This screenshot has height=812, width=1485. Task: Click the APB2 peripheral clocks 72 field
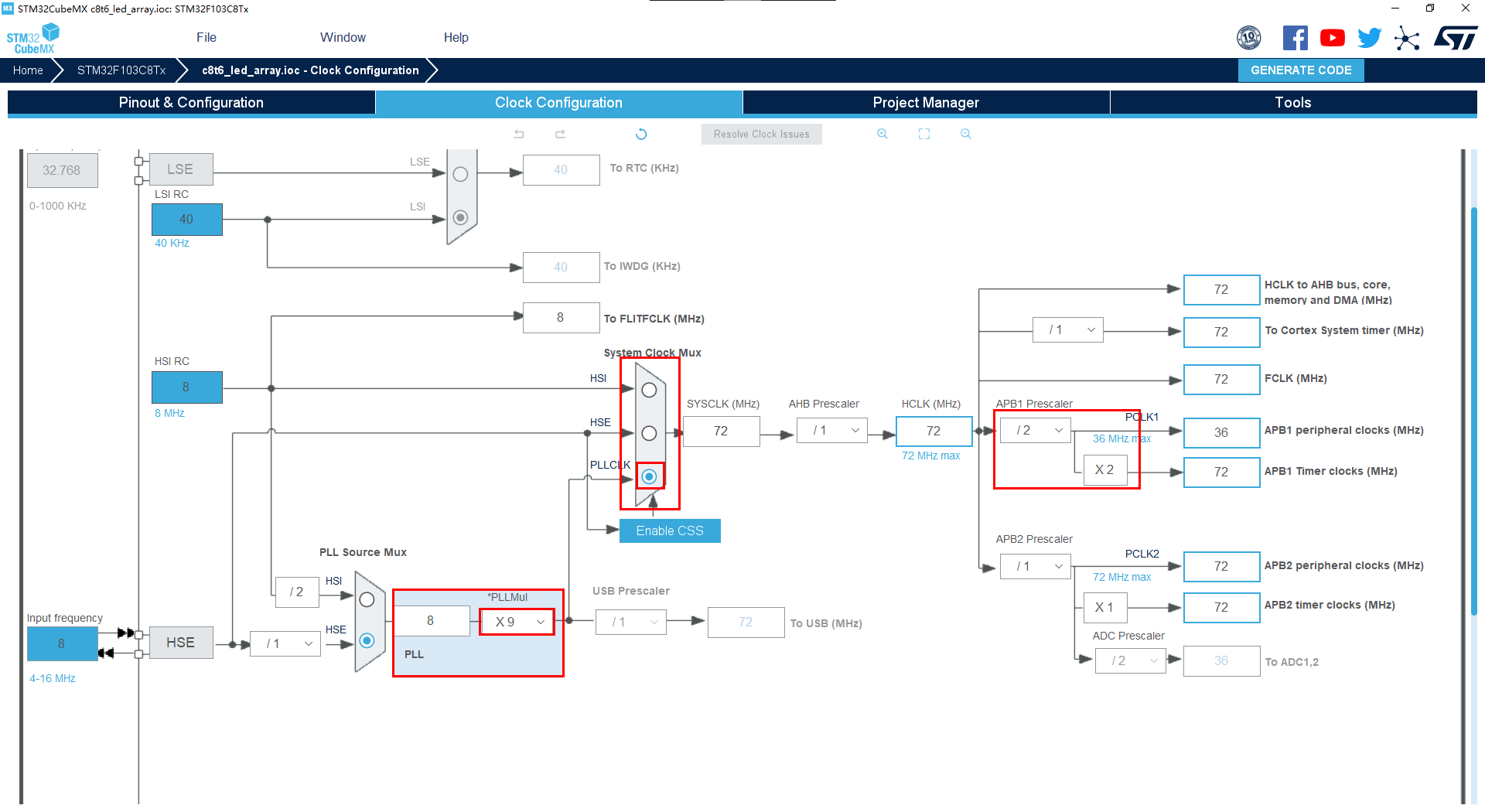1221,566
